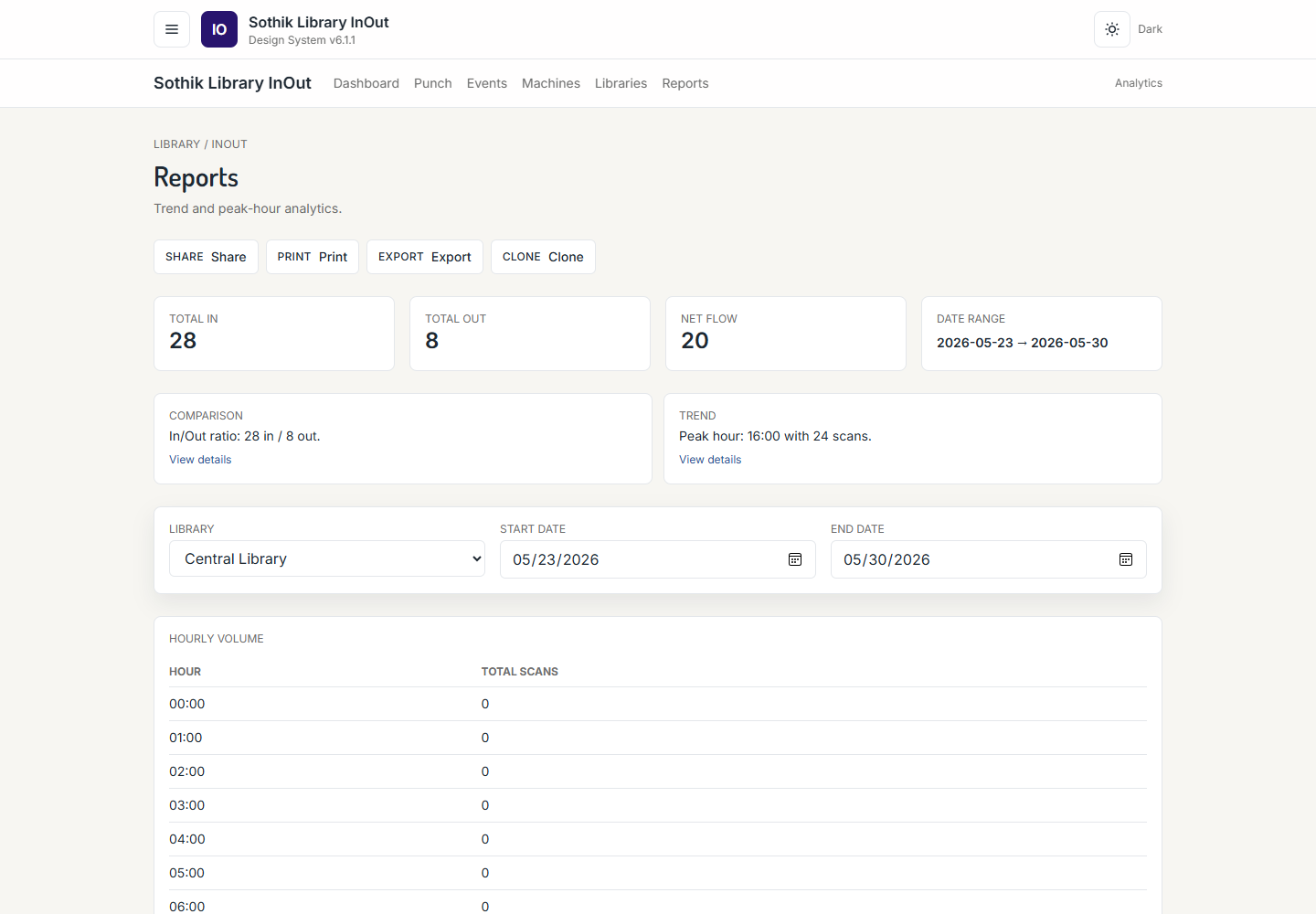This screenshot has width=1316, height=914.
Task: Select the 05:00 hour row
Action: tap(658, 873)
